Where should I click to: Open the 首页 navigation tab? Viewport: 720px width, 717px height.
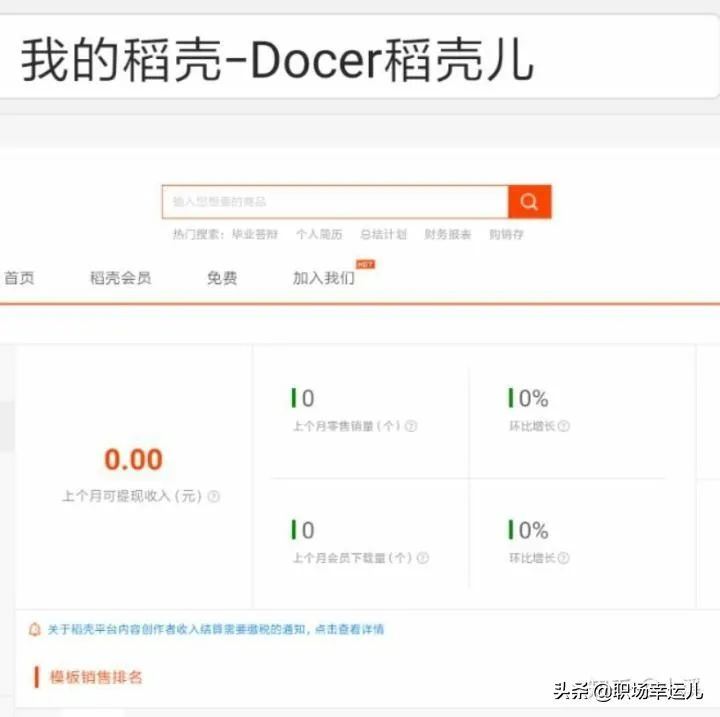tap(19, 278)
